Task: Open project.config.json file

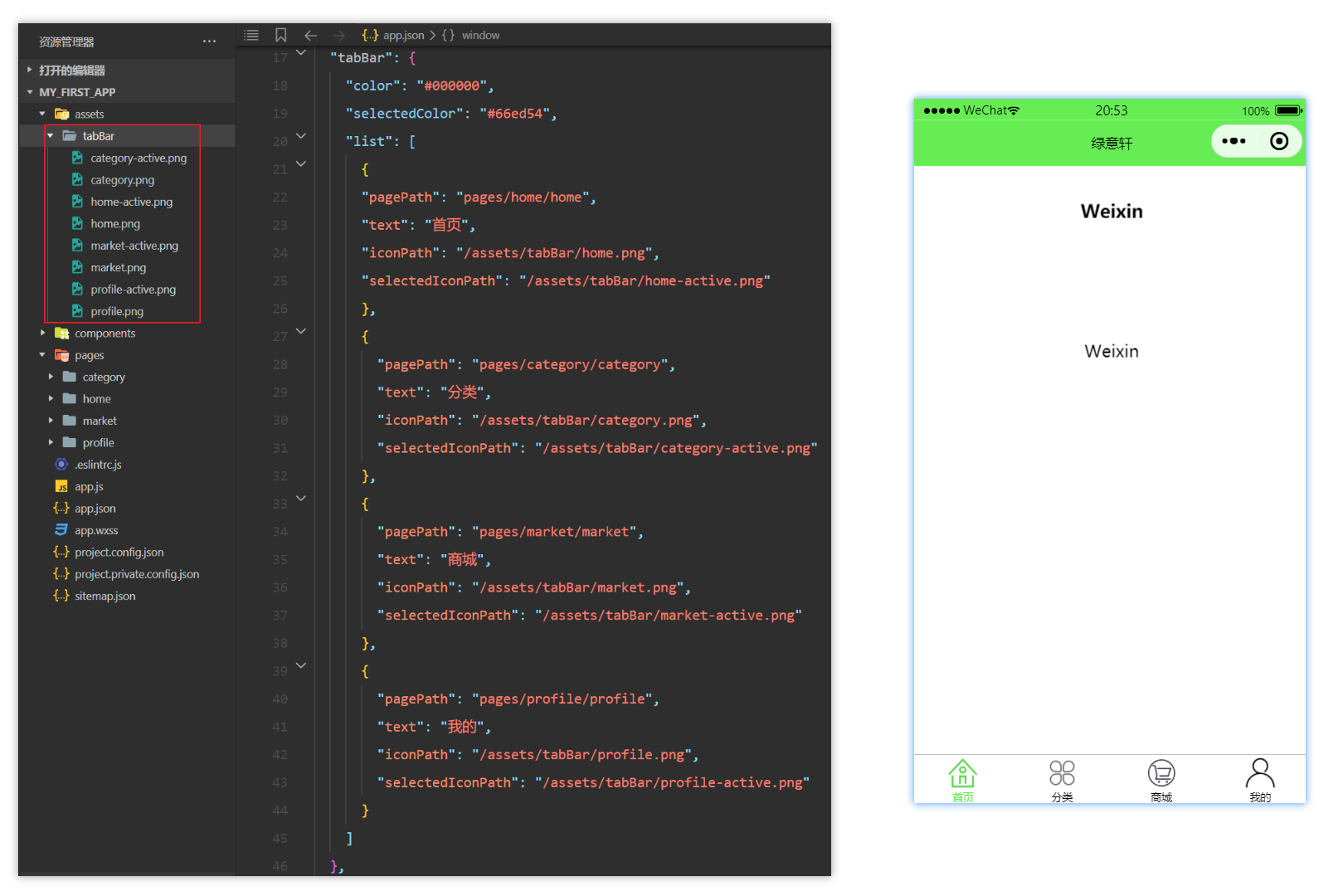Action: tap(119, 552)
